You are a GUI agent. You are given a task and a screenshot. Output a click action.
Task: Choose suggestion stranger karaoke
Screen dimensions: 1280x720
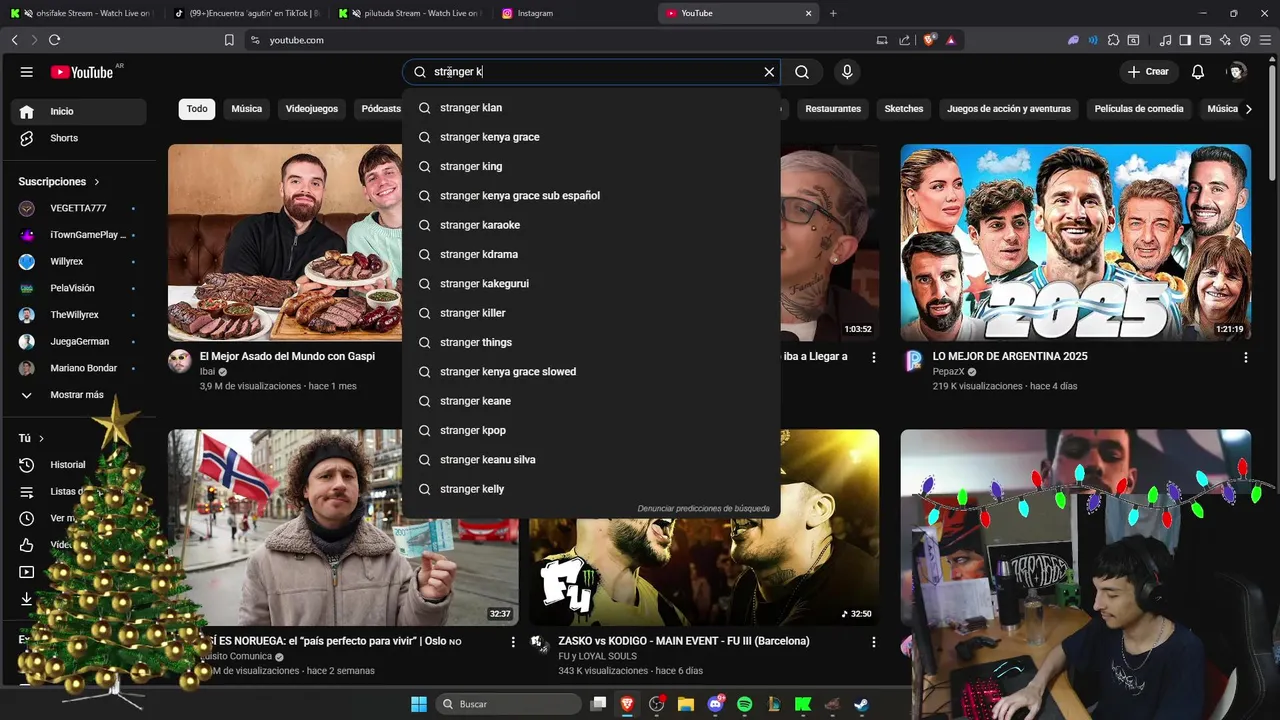(x=591, y=225)
